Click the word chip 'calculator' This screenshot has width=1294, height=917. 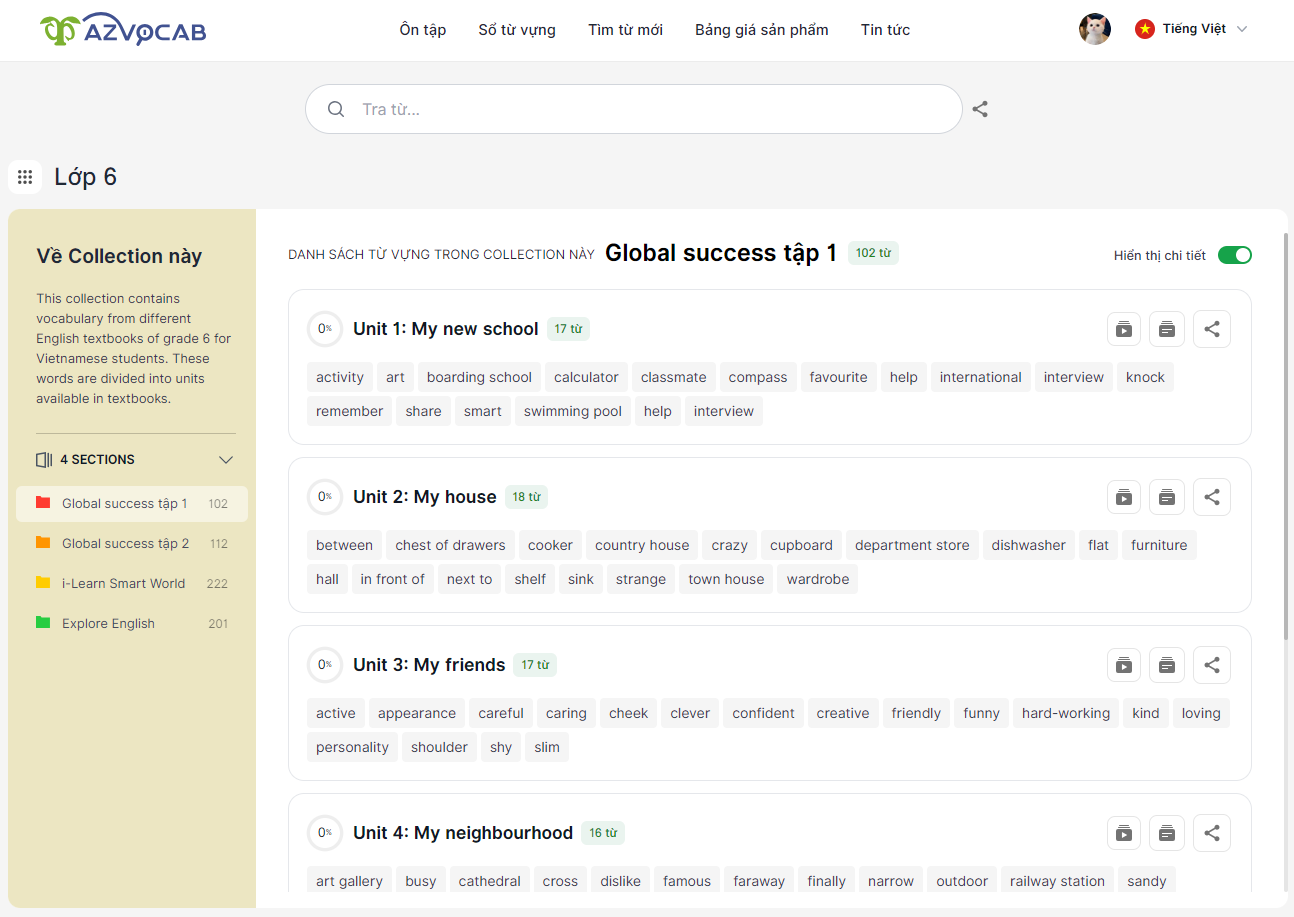(x=586, y=377)
